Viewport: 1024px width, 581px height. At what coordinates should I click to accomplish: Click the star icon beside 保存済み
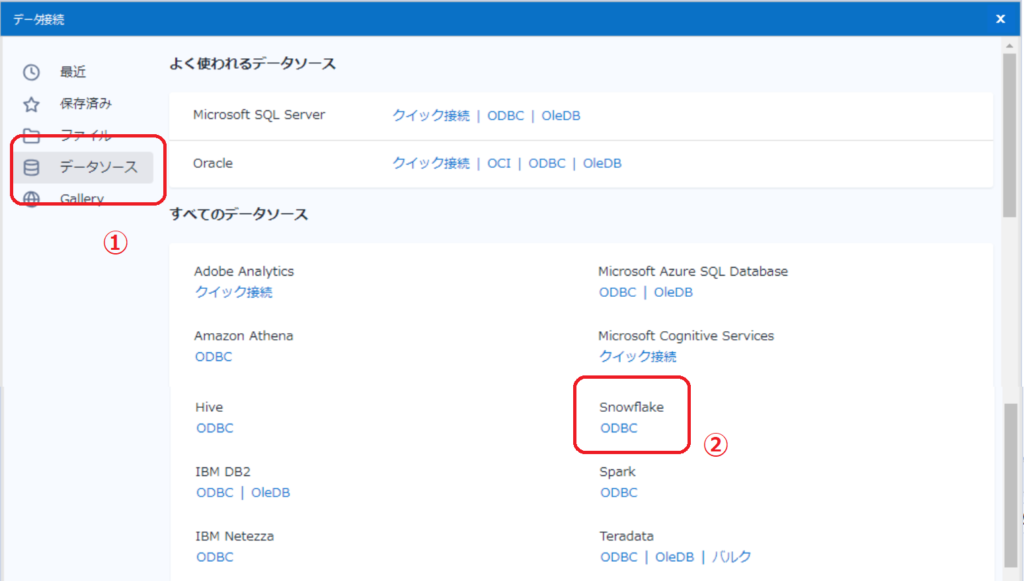[x=31, y=104]
